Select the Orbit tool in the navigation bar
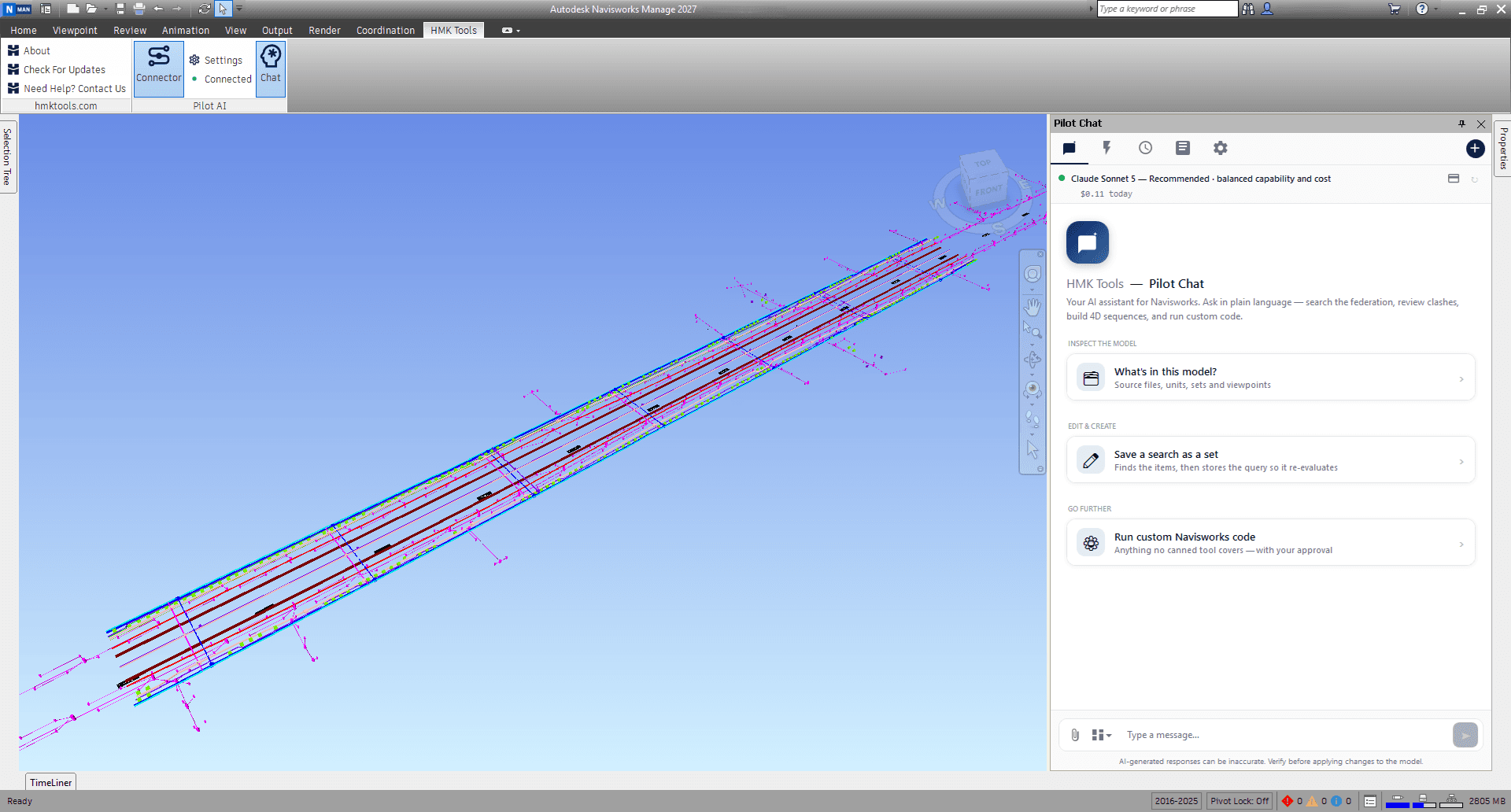Image resolution: width=1511 pixels, height=812 pixels. click(1033, 360)
